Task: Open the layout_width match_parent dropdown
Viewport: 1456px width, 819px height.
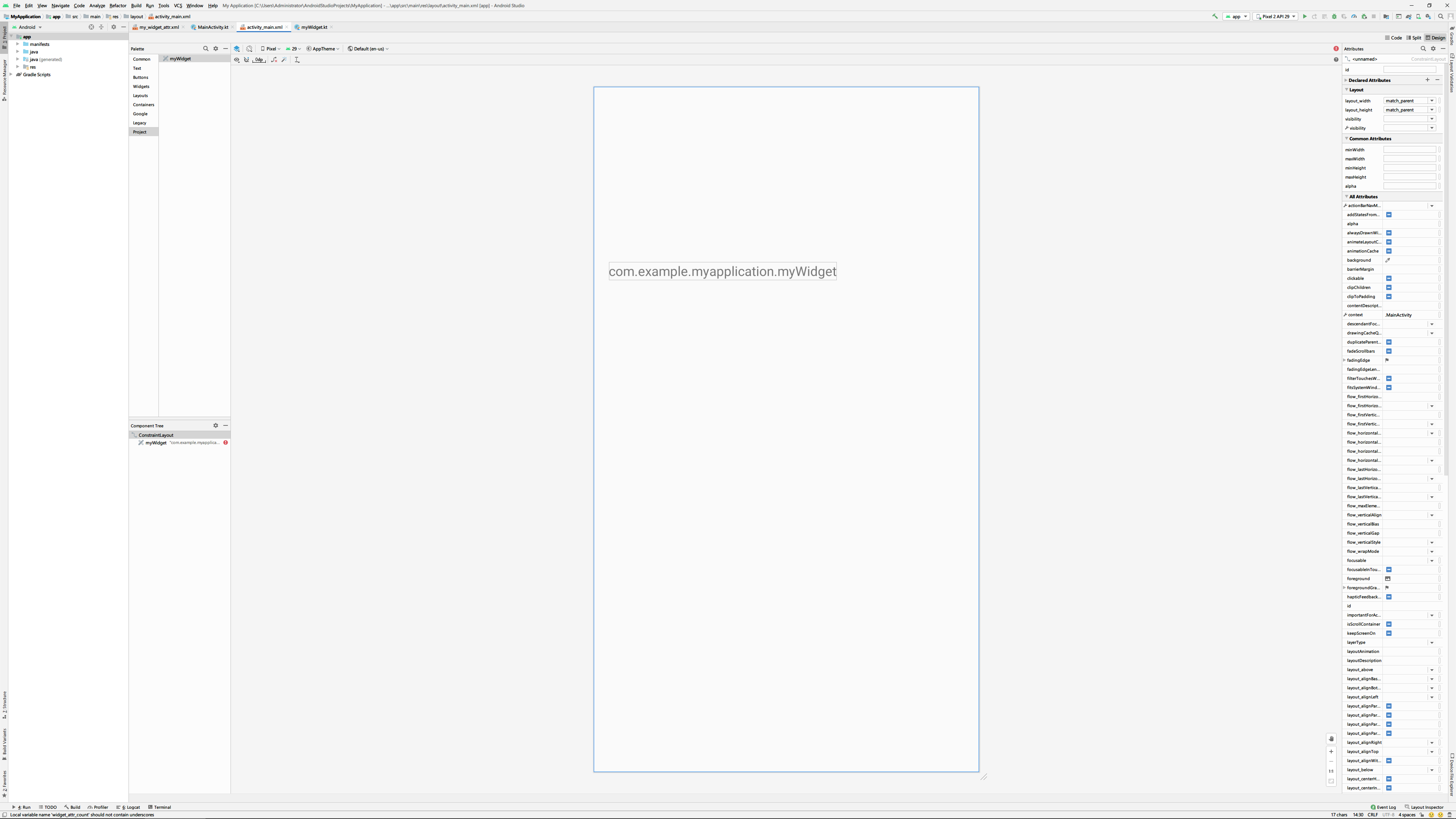Action: coord(1432,100)
